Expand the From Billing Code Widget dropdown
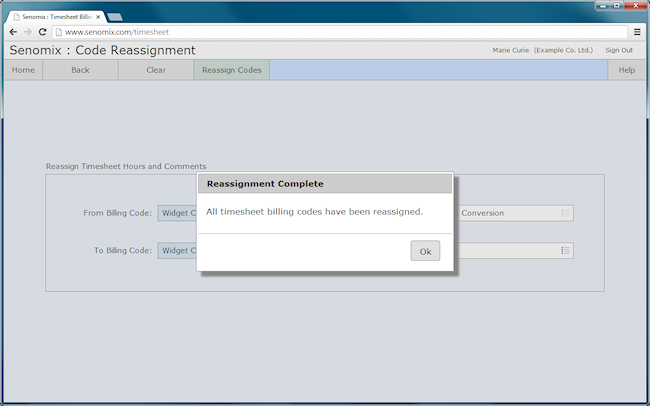650x406 pixels. click(177, 213)
